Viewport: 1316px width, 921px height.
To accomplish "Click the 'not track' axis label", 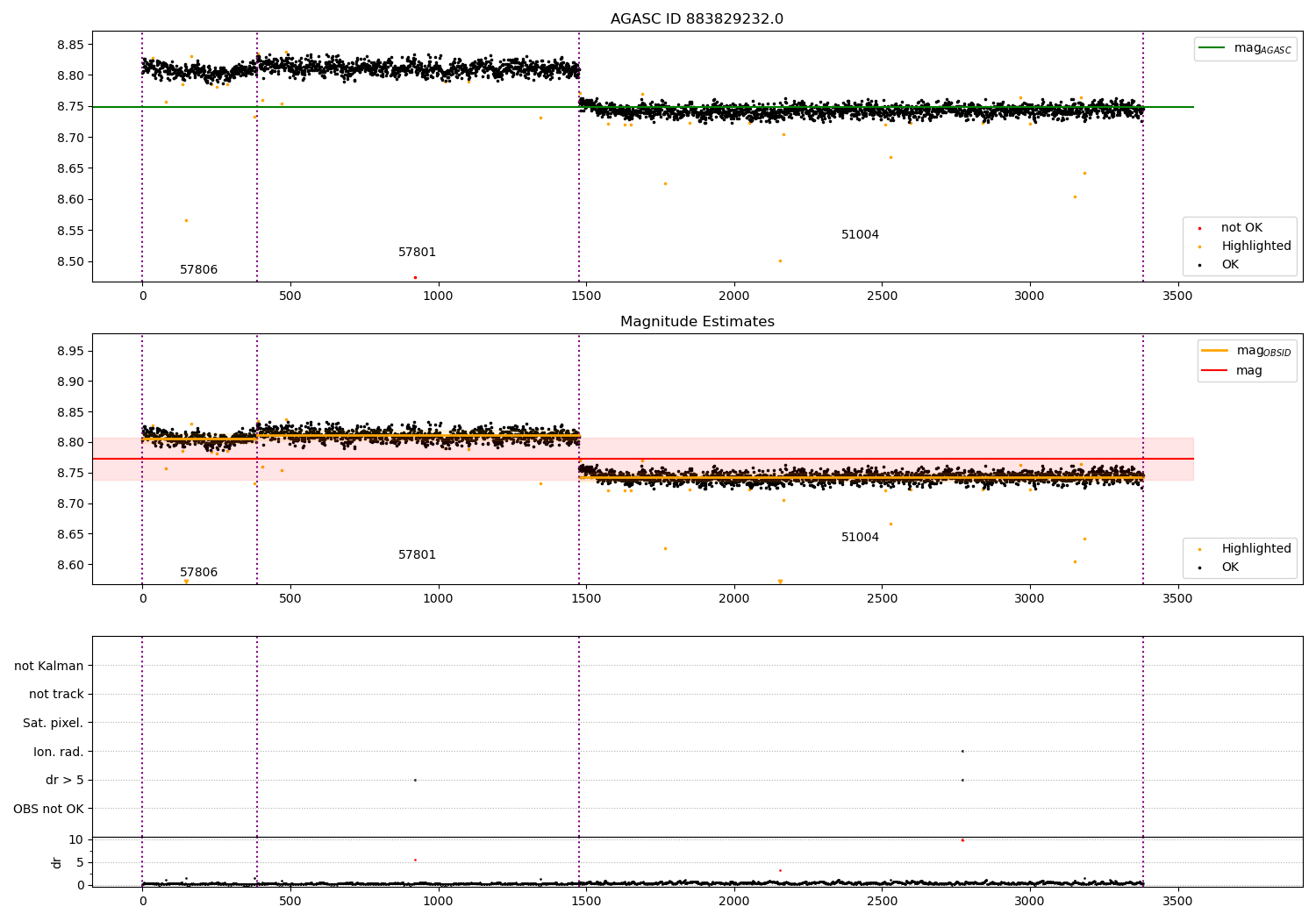I will [56, 695].
